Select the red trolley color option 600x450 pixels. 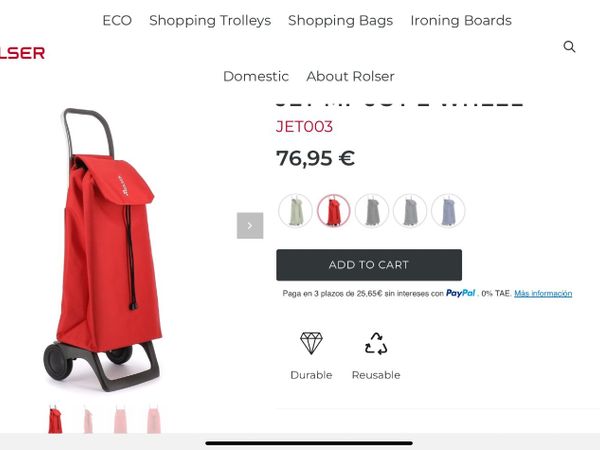[x=333, y=210]
